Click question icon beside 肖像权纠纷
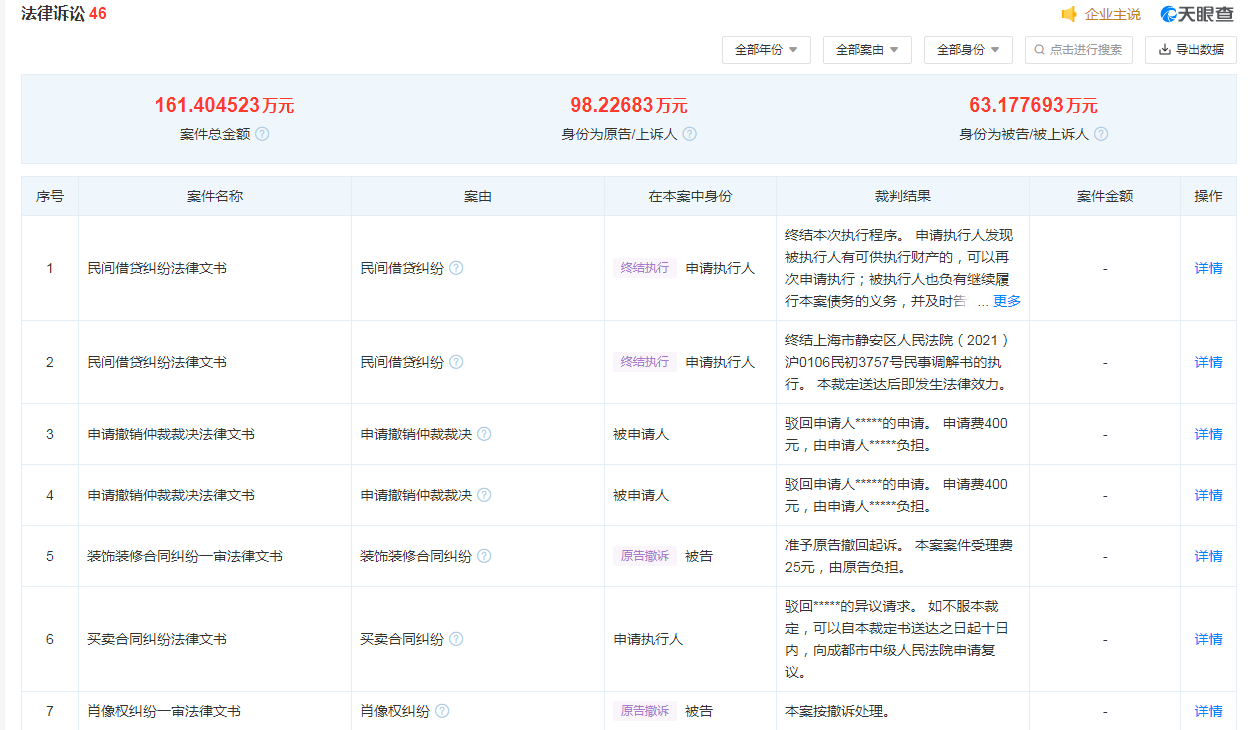 (x=442, y=711)
